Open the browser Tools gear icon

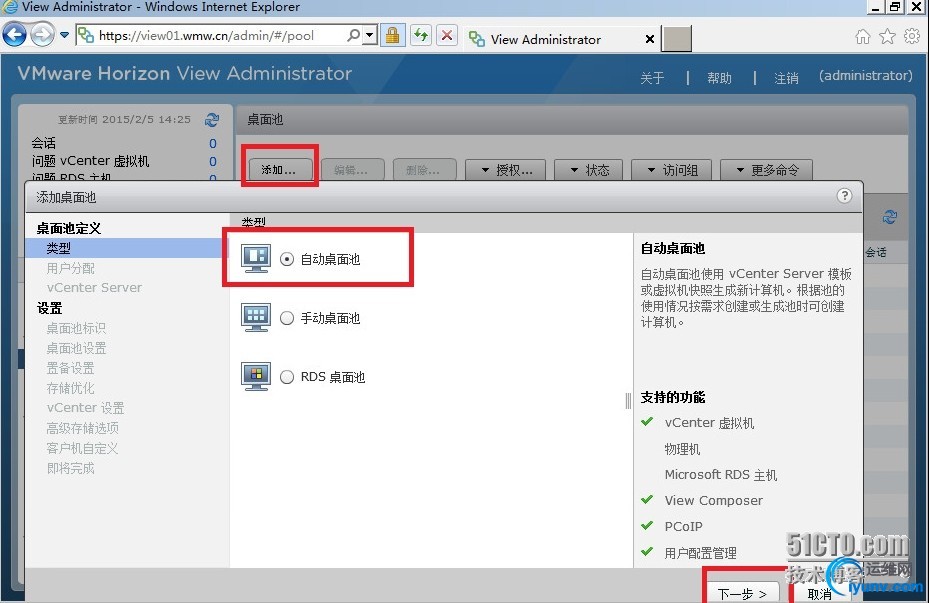tap(912, 37)
